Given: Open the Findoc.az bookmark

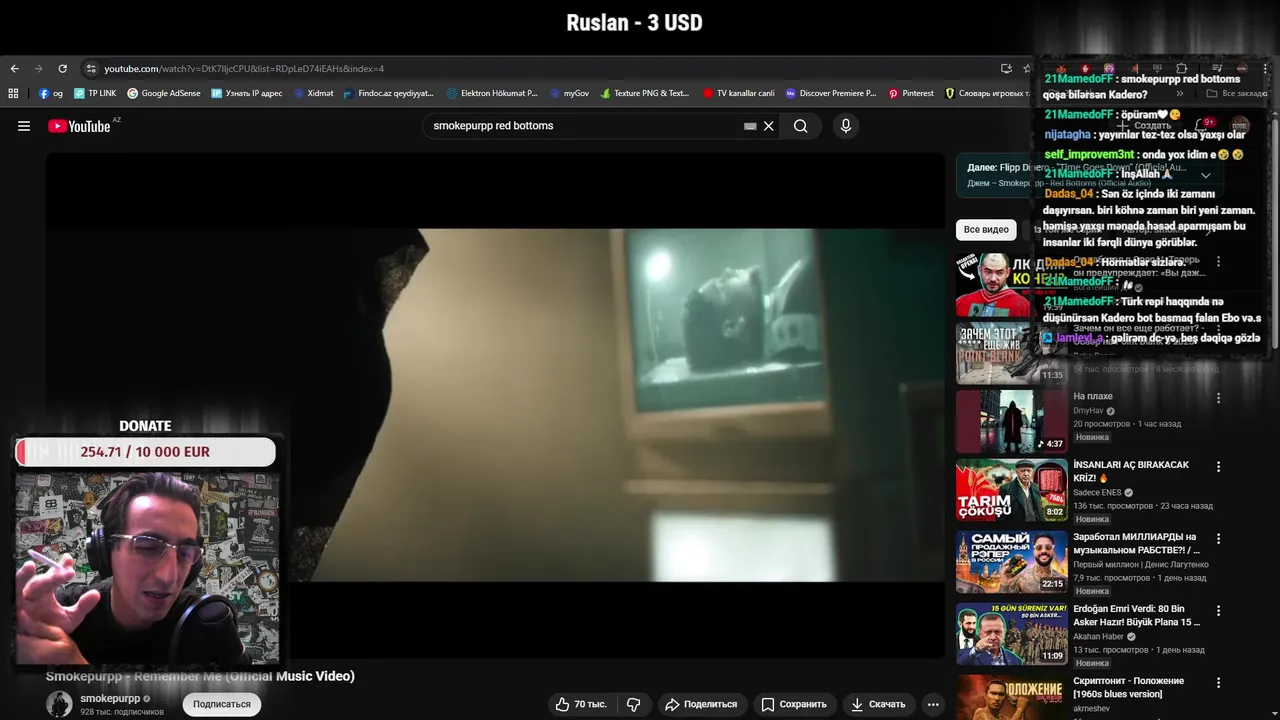Looking at the screenshot, I should click(x=388, y=93).
